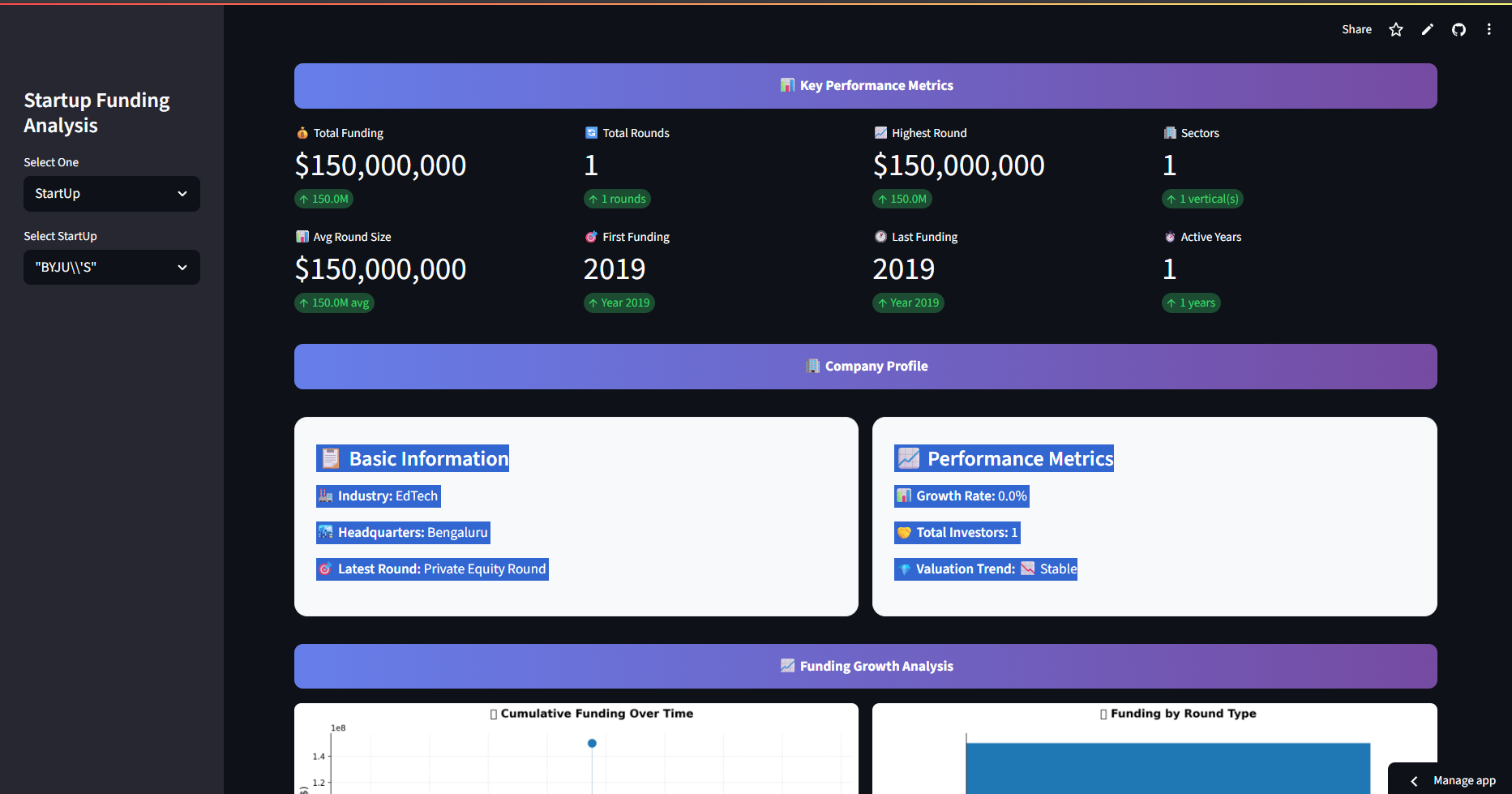Click the 'Year 2019' badge under Last Funding
Viewport: 1512px width, 794px height.
pyautogui.click(x=908, y=303)
